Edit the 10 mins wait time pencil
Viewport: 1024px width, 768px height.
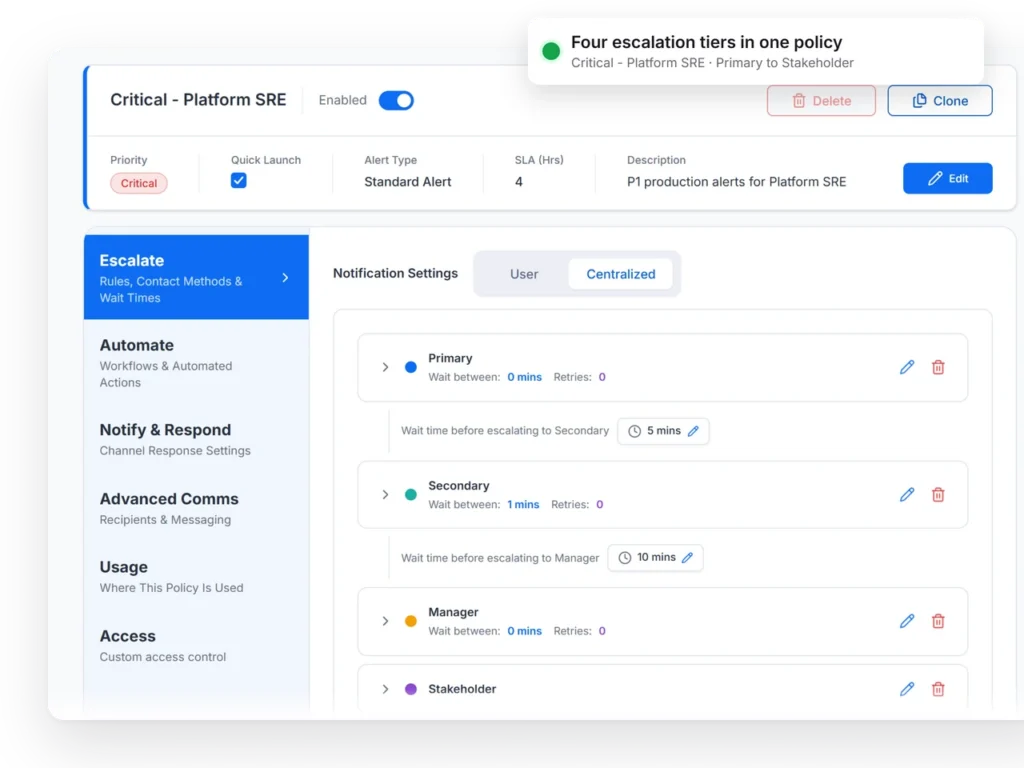(687, 558)
